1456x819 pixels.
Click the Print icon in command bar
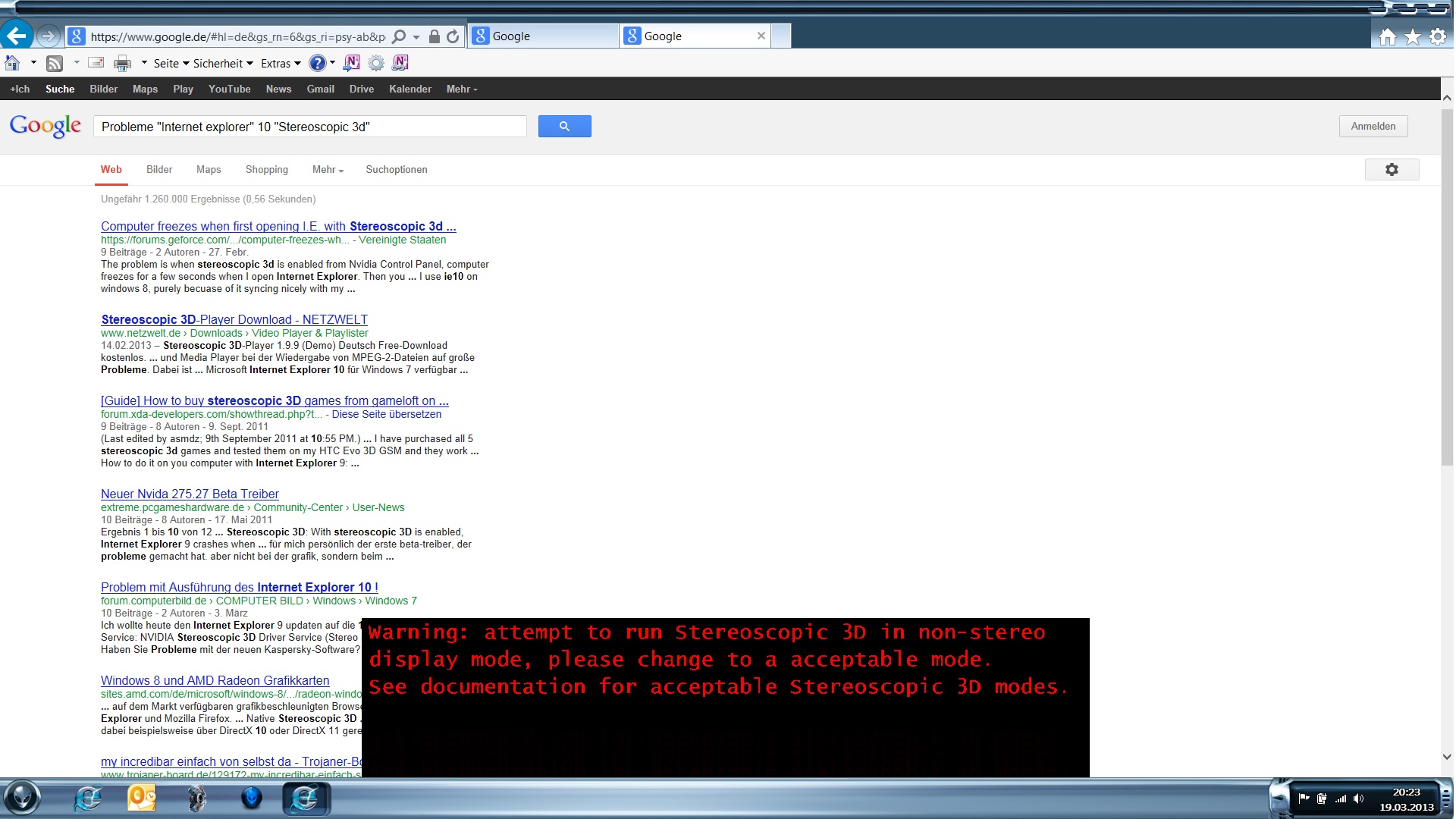(122, 63)
